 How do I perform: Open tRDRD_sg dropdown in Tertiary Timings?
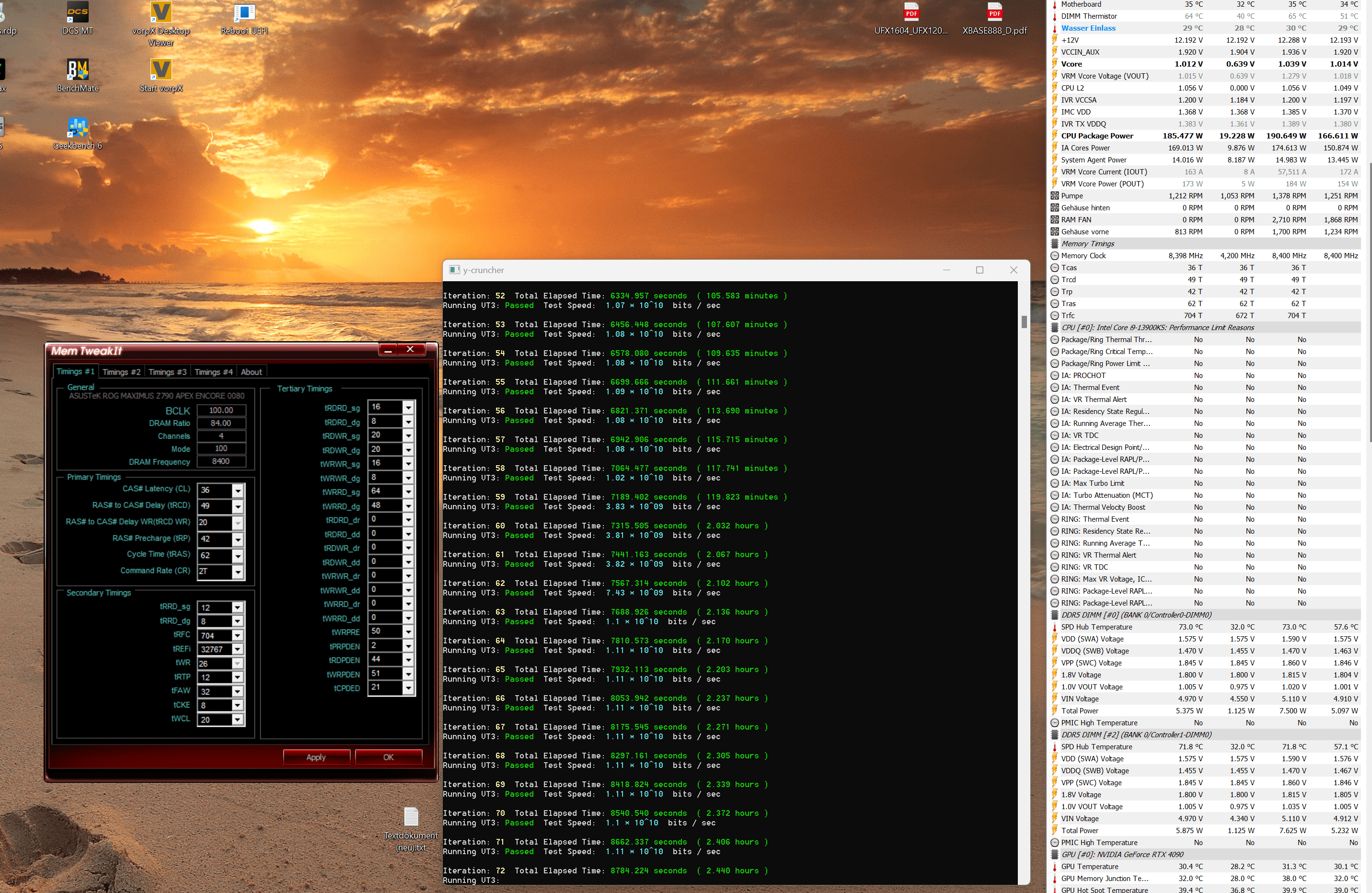pyautogui.click(x=408, y=407)
